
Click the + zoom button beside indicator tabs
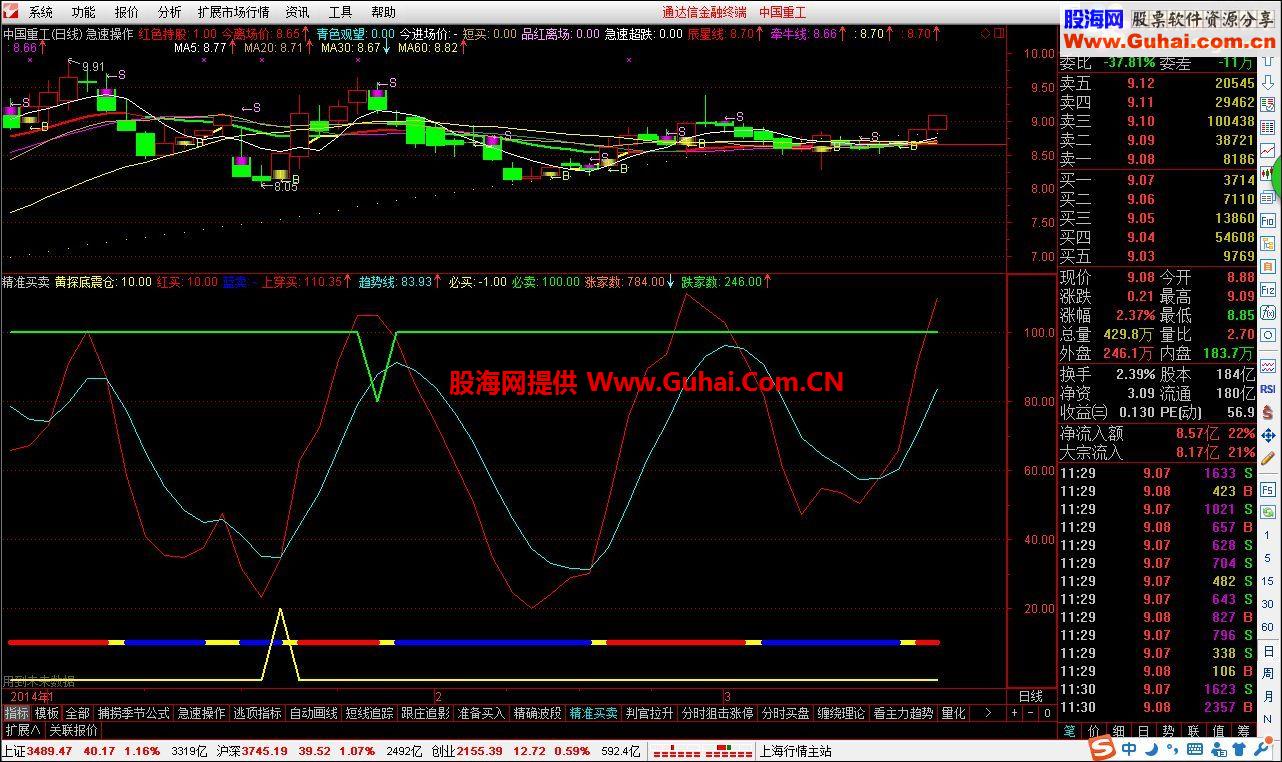(1014, 713)
